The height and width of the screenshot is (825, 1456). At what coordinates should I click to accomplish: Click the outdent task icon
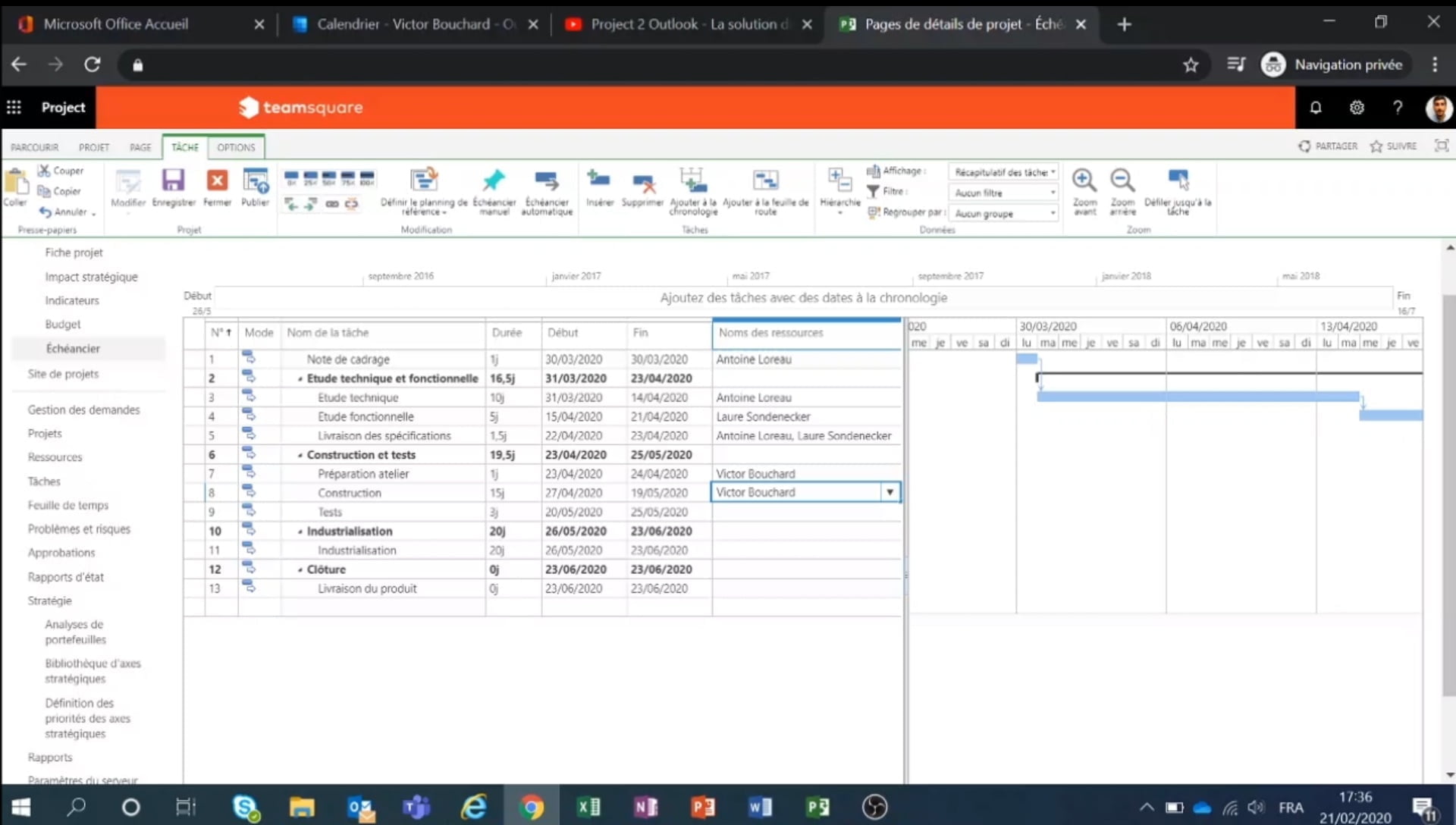coord(292,204)
